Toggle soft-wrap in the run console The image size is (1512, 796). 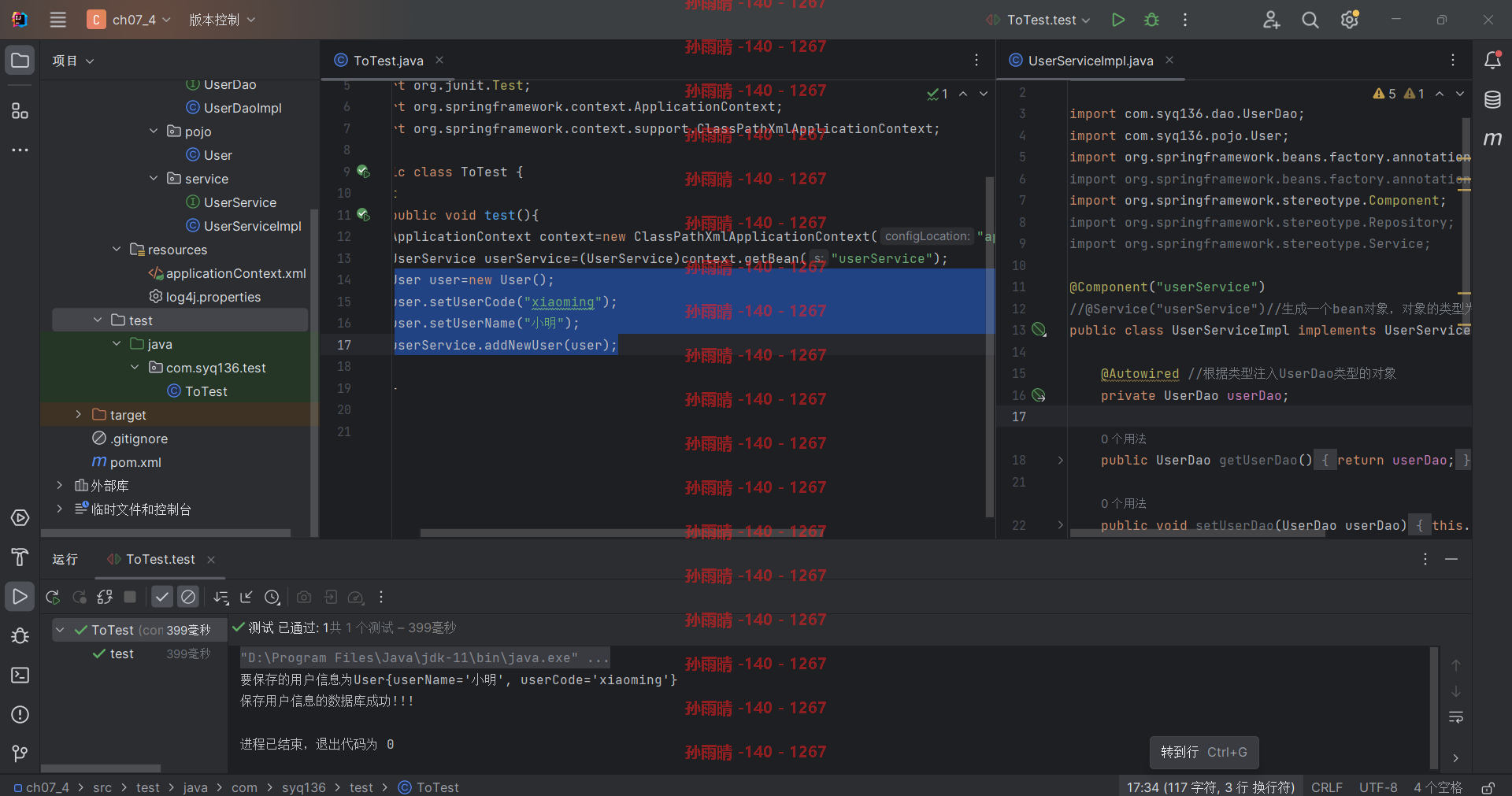[1456, 717]
